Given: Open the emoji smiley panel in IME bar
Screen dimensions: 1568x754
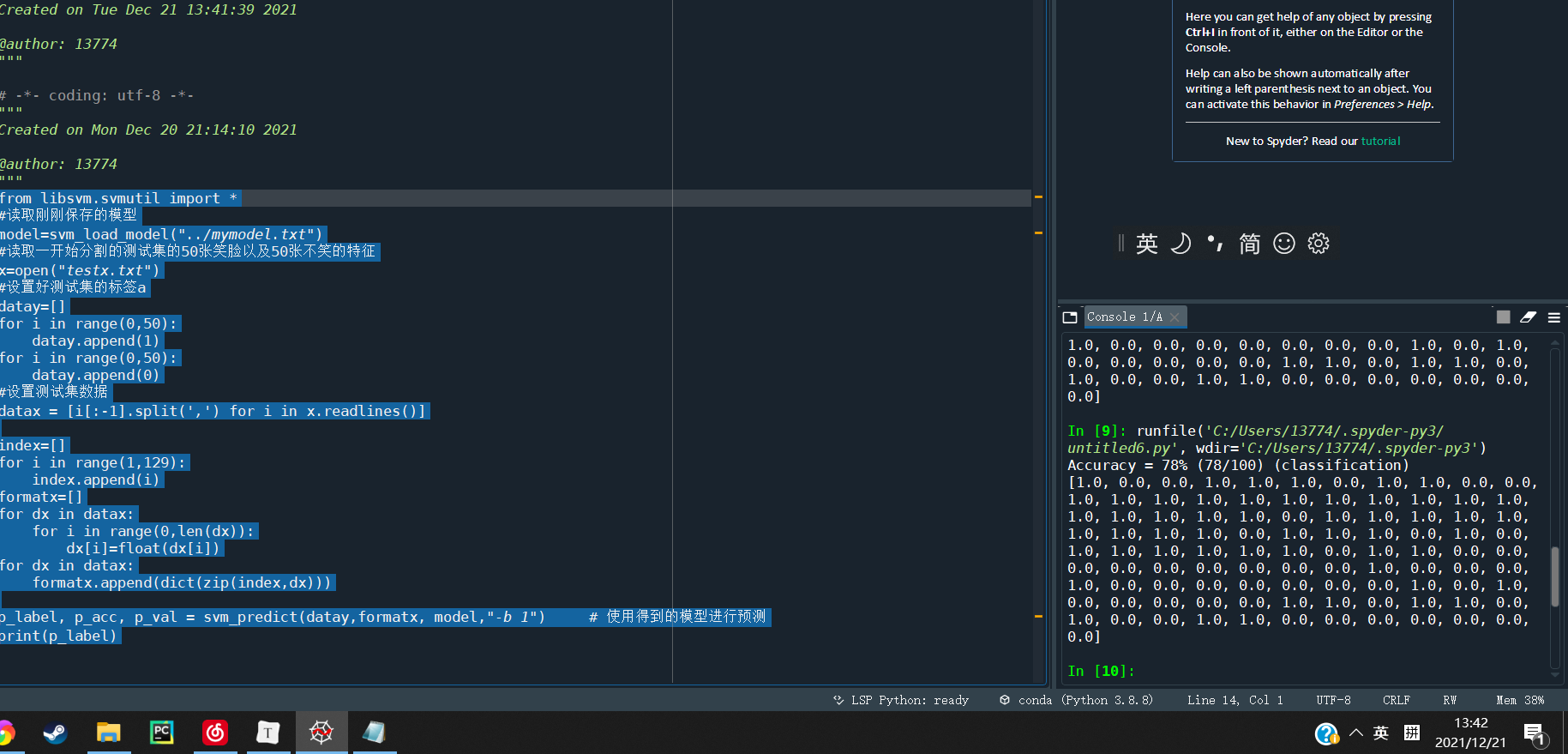Looking at the screenshot, I should (x=1284, y=244).
